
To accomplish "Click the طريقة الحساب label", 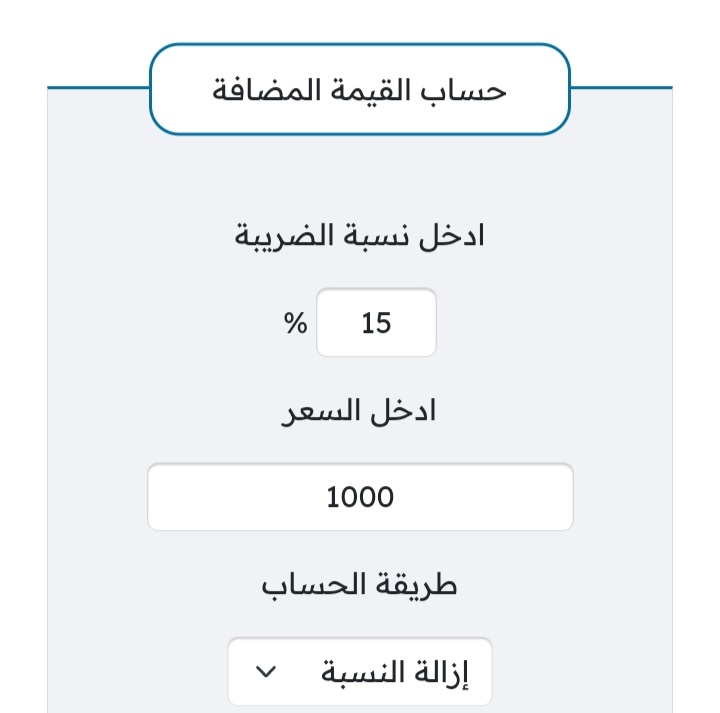I will pos(359,584).
